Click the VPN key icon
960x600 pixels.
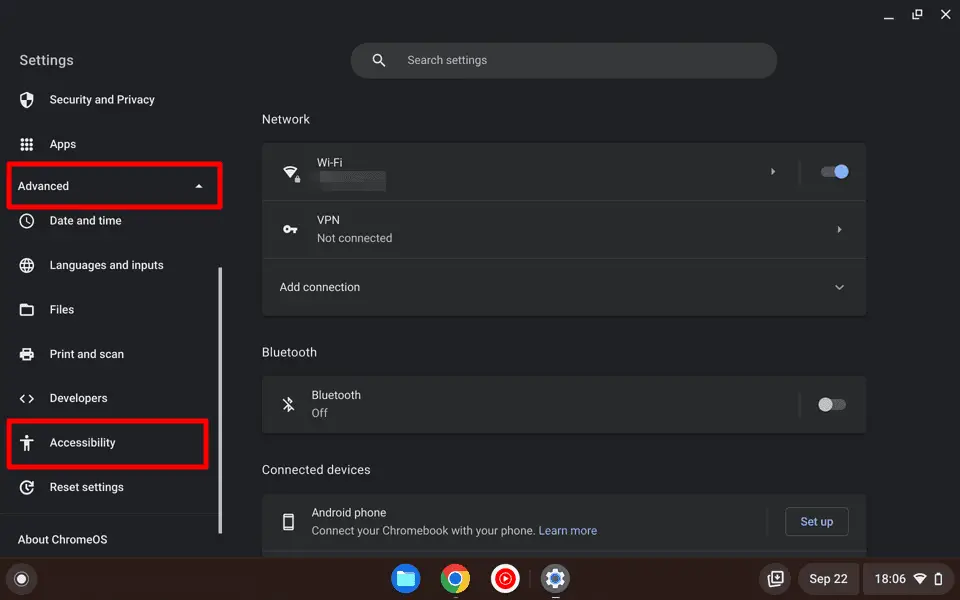pyautogui.click(x=290, y=229)
